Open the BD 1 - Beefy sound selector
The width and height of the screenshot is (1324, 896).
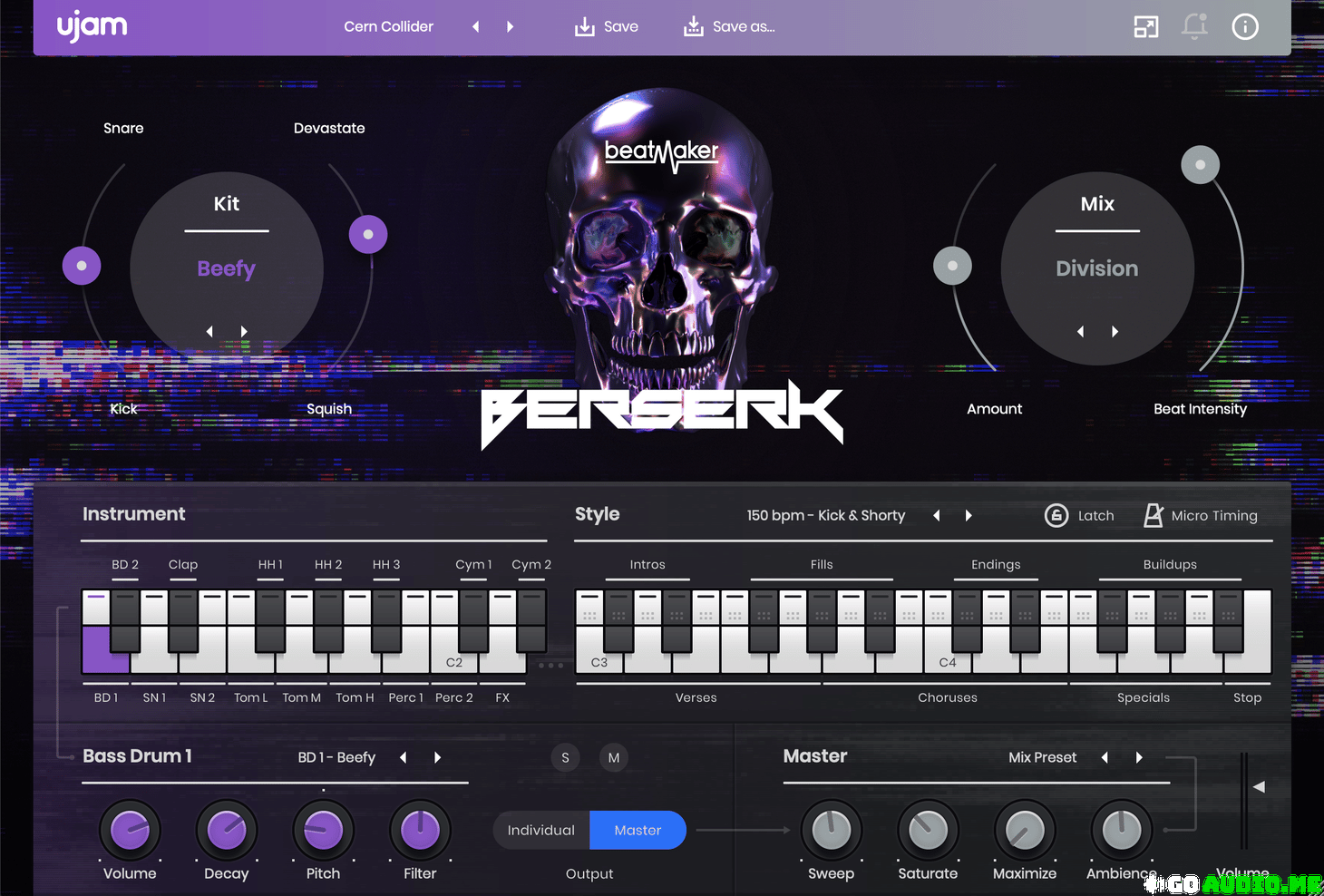(336, 757)
